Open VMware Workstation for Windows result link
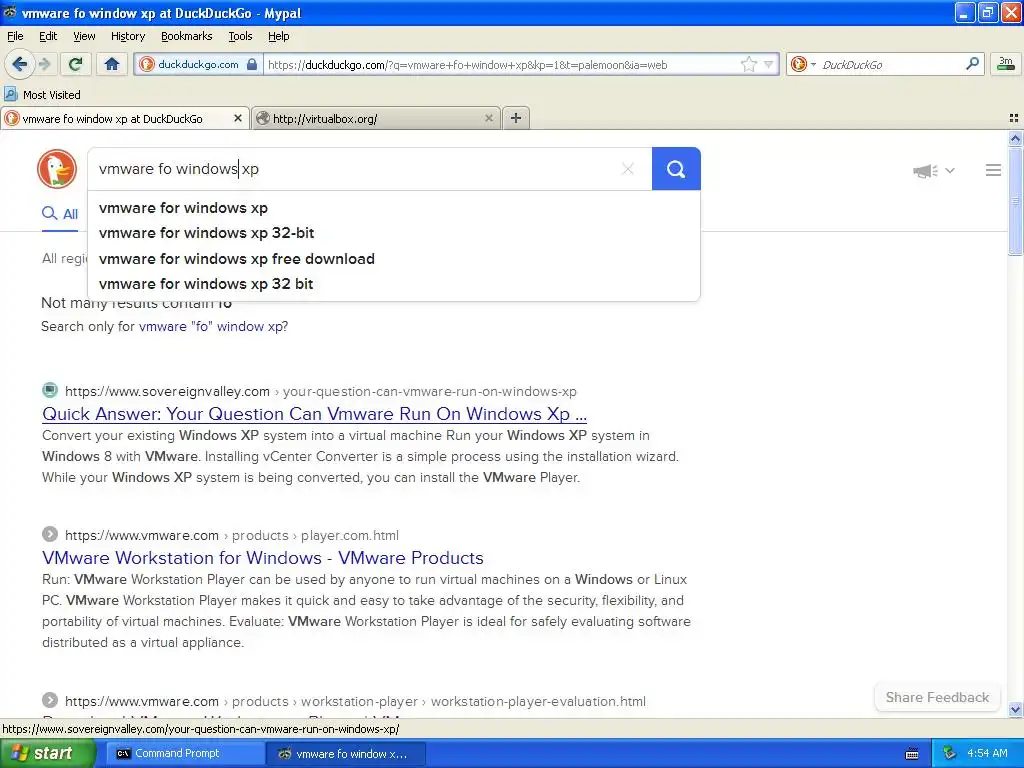This screenshot has height=768, width=1024. point(263,558)
